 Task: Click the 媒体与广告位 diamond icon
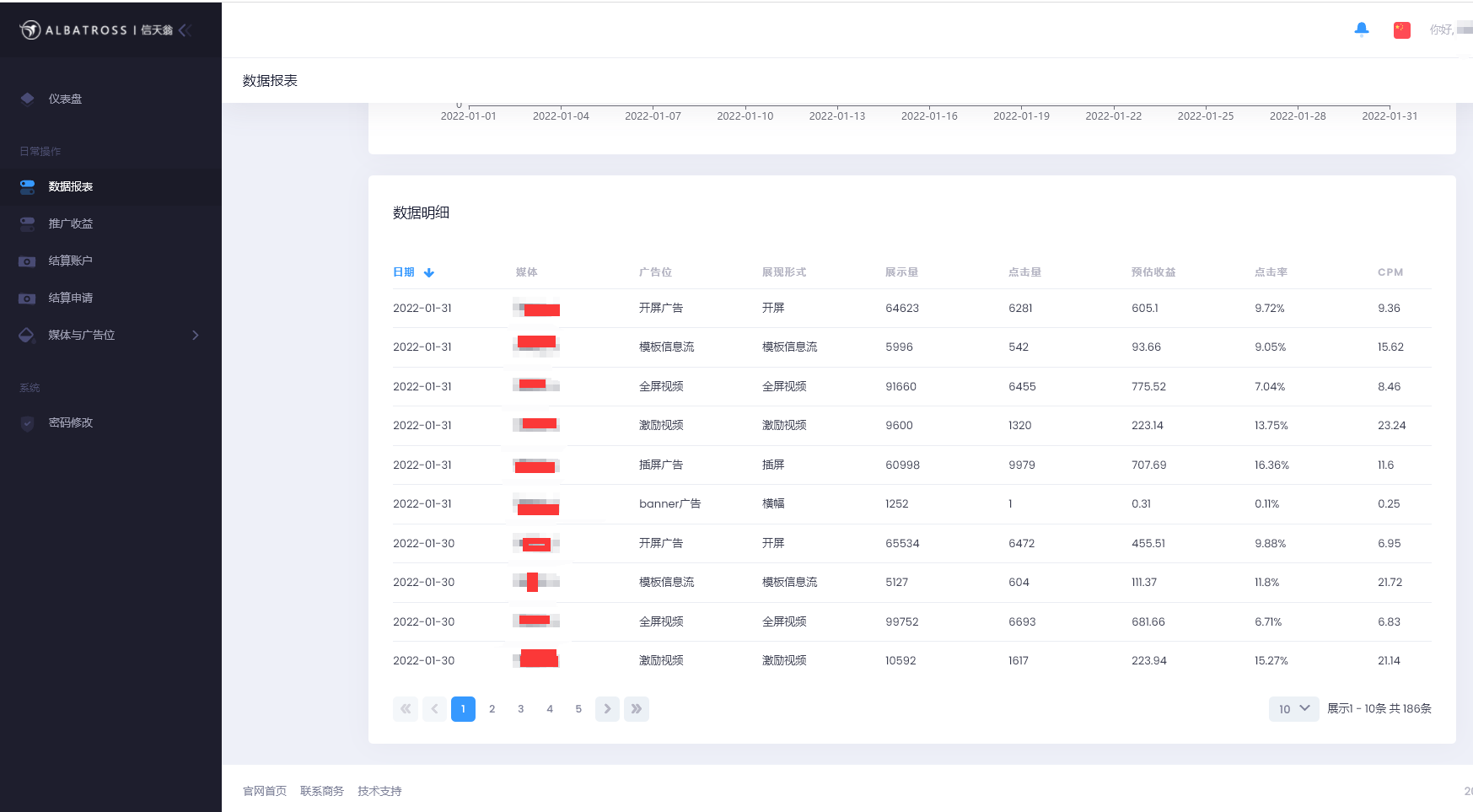pos(27,335)
